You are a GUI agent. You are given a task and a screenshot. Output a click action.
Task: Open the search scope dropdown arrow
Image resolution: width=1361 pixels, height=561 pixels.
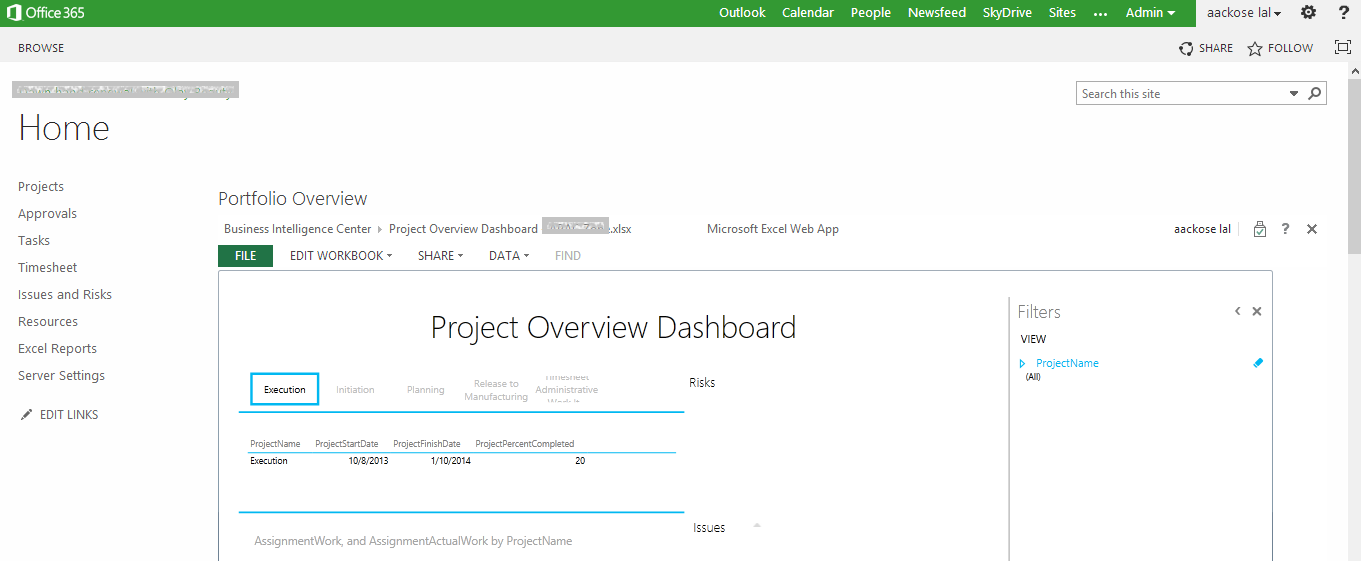[1294, 94]
